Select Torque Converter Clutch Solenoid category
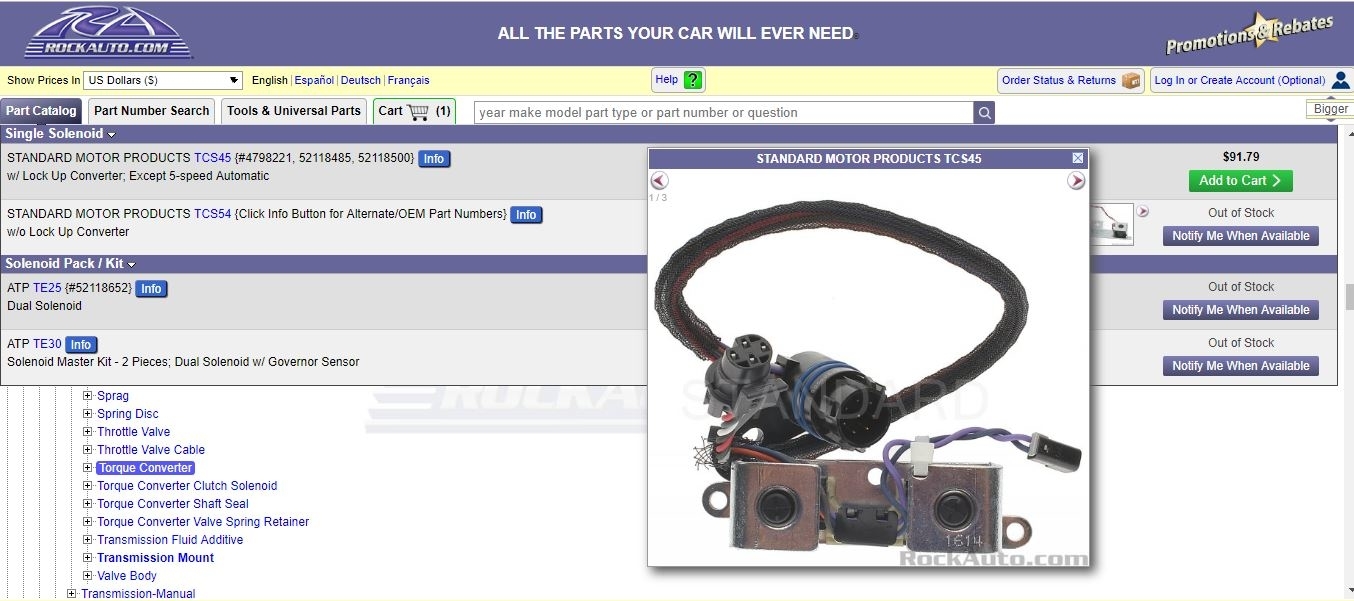Viewport: 1354px width, 601px height. 187,486
